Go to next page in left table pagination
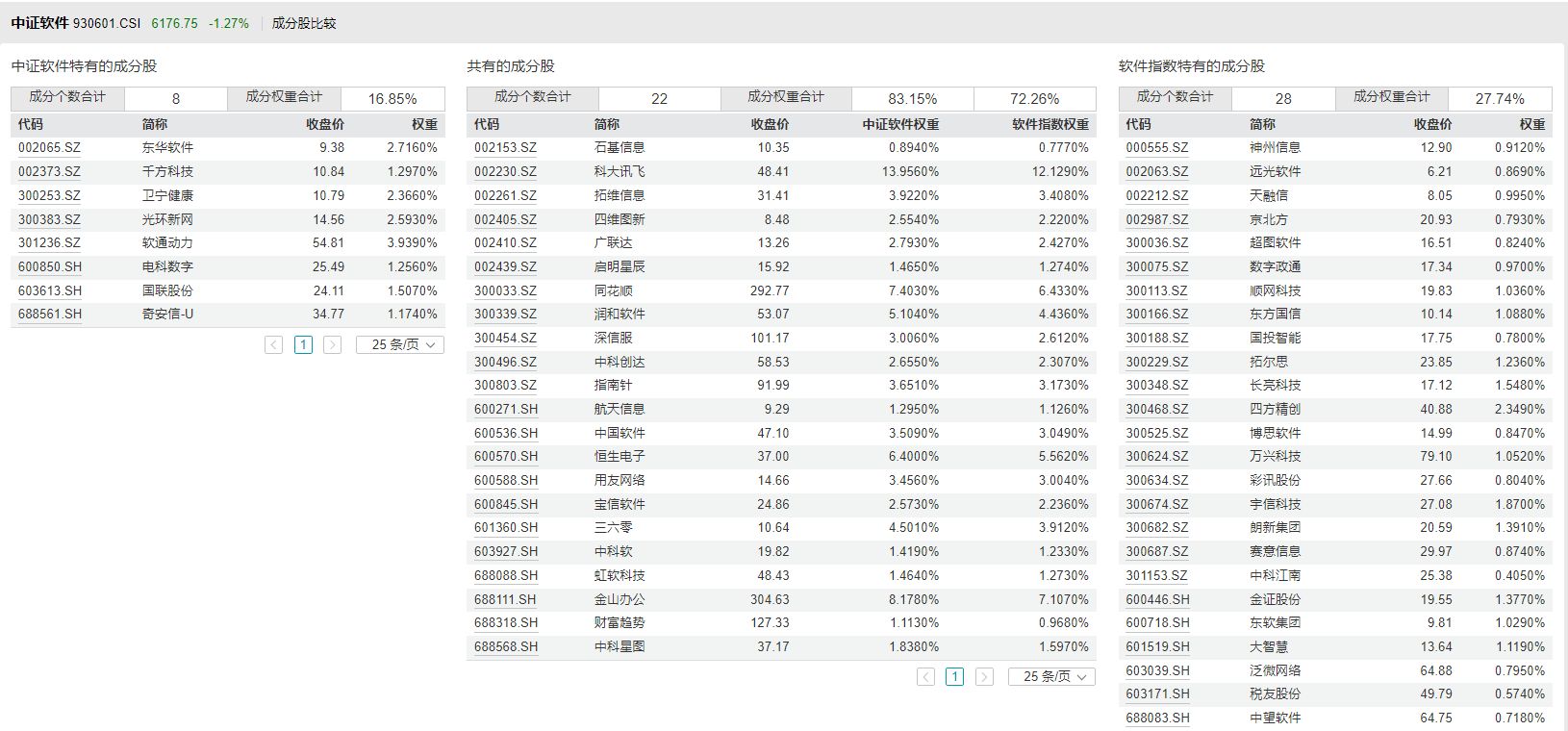 (x=333, y=344)
